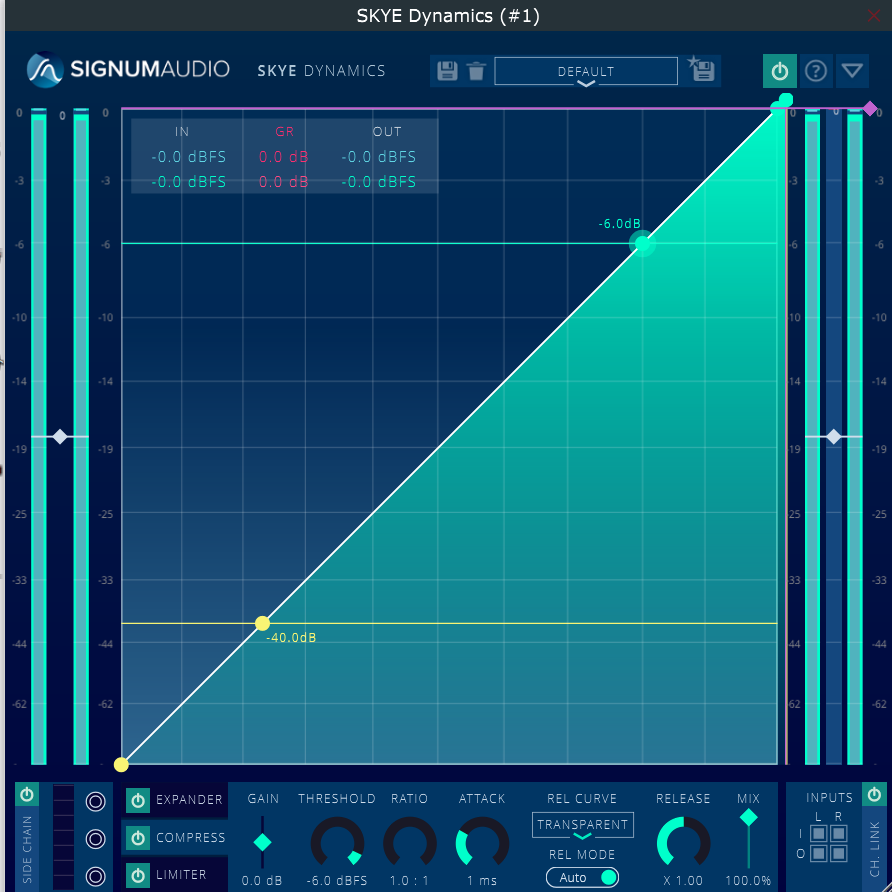Toggle the left channel input link checkbox
The image size is (892, 892).
click(818, 834)
